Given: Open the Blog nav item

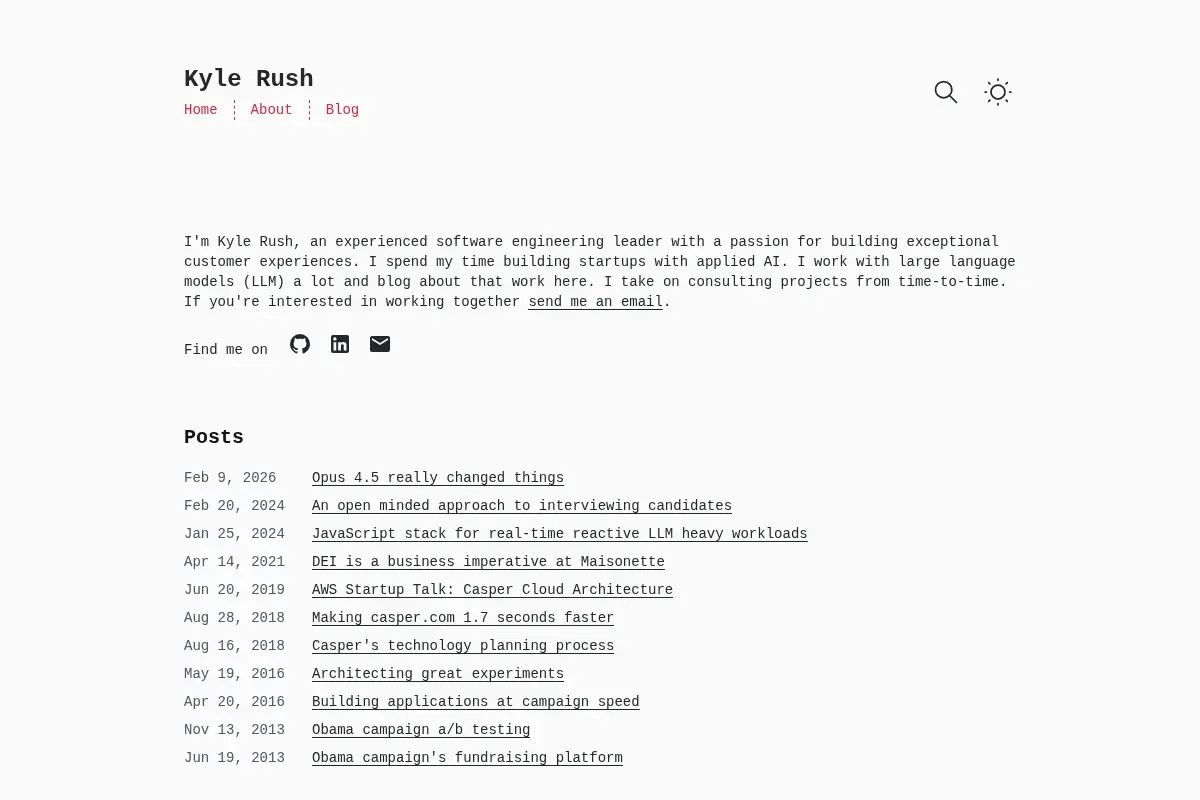Looking at the screenshot, I should tap(342, 110).
